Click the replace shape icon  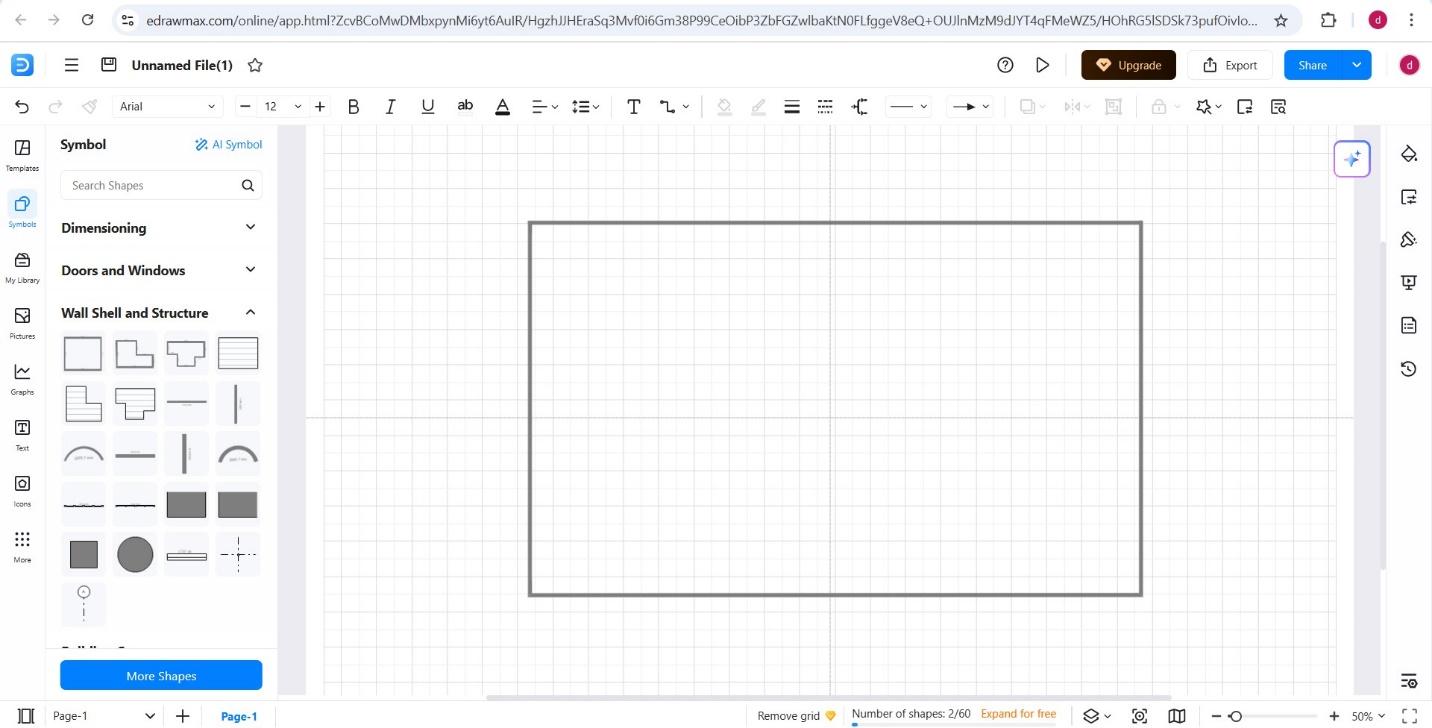point(1244,106)
